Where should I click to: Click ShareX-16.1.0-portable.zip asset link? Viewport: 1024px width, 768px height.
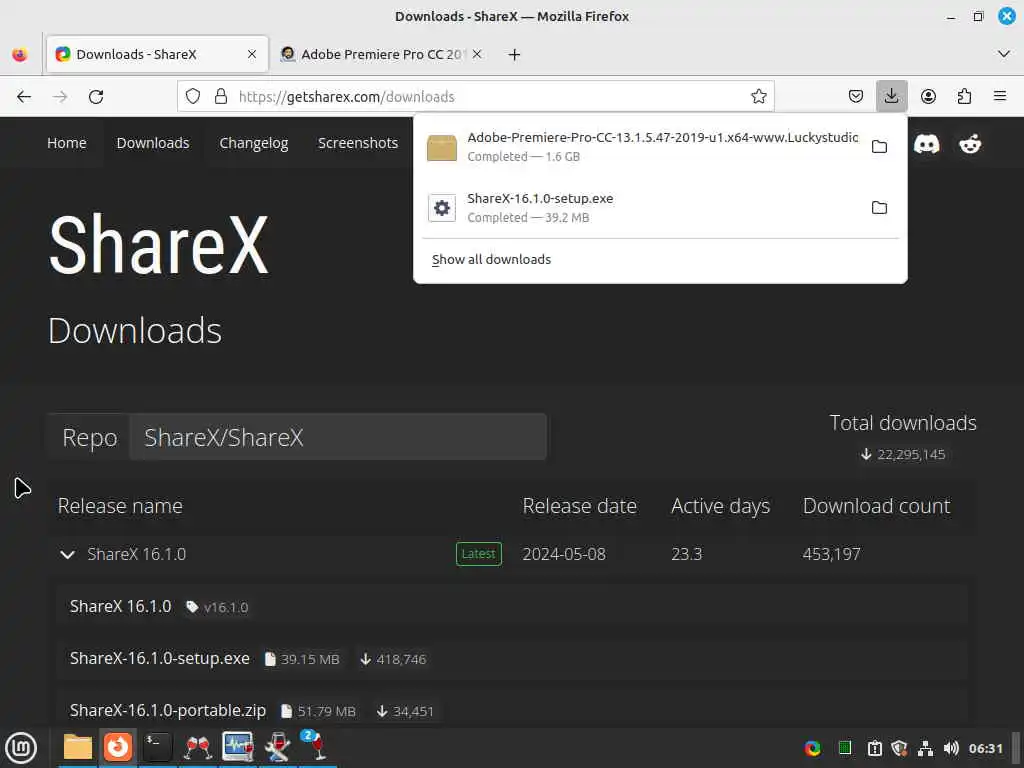coord(167,711)
